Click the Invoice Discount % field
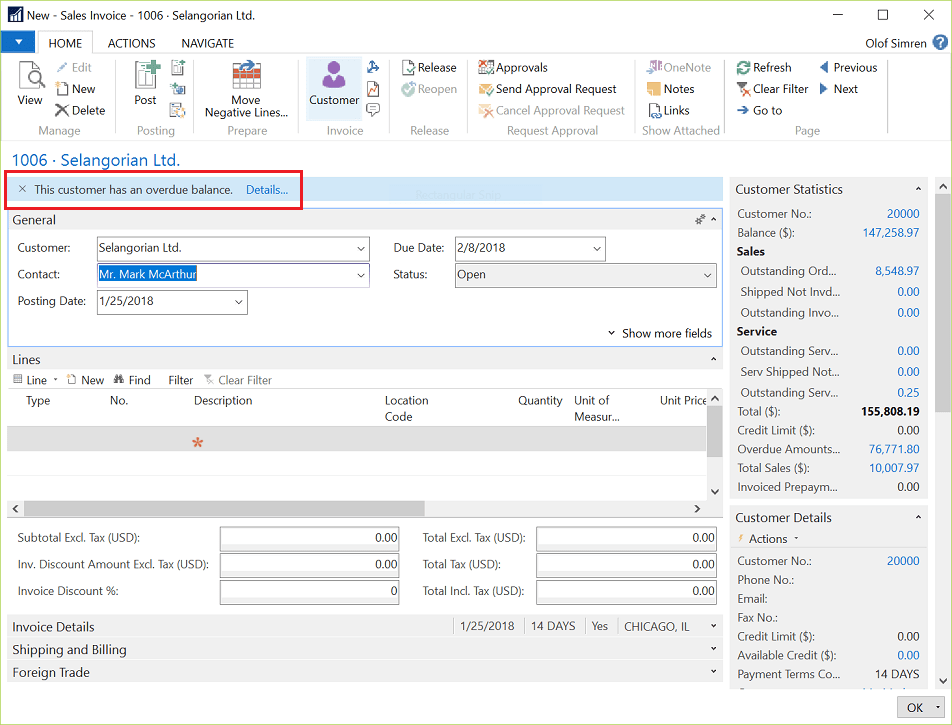Image resolution: width=952 pixels, height=725 pixels. click(309, 591)
